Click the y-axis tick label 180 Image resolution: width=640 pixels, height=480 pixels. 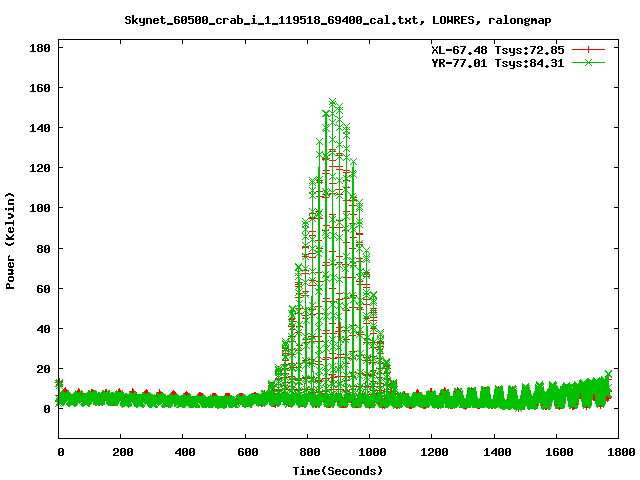40,48
